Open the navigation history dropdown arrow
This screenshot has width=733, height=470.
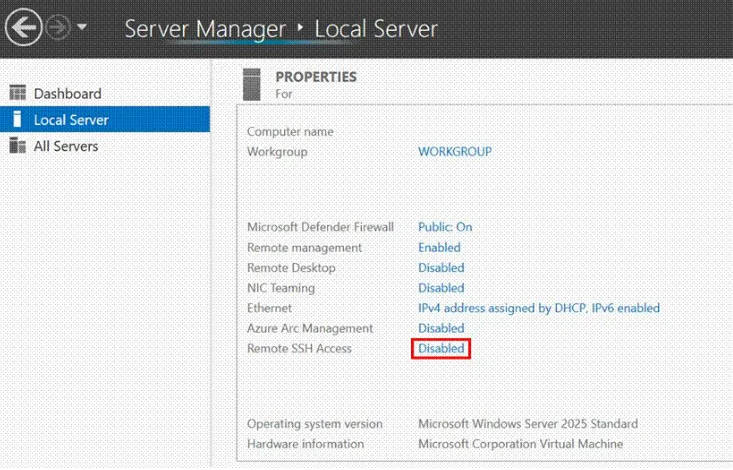pos(82,27)
